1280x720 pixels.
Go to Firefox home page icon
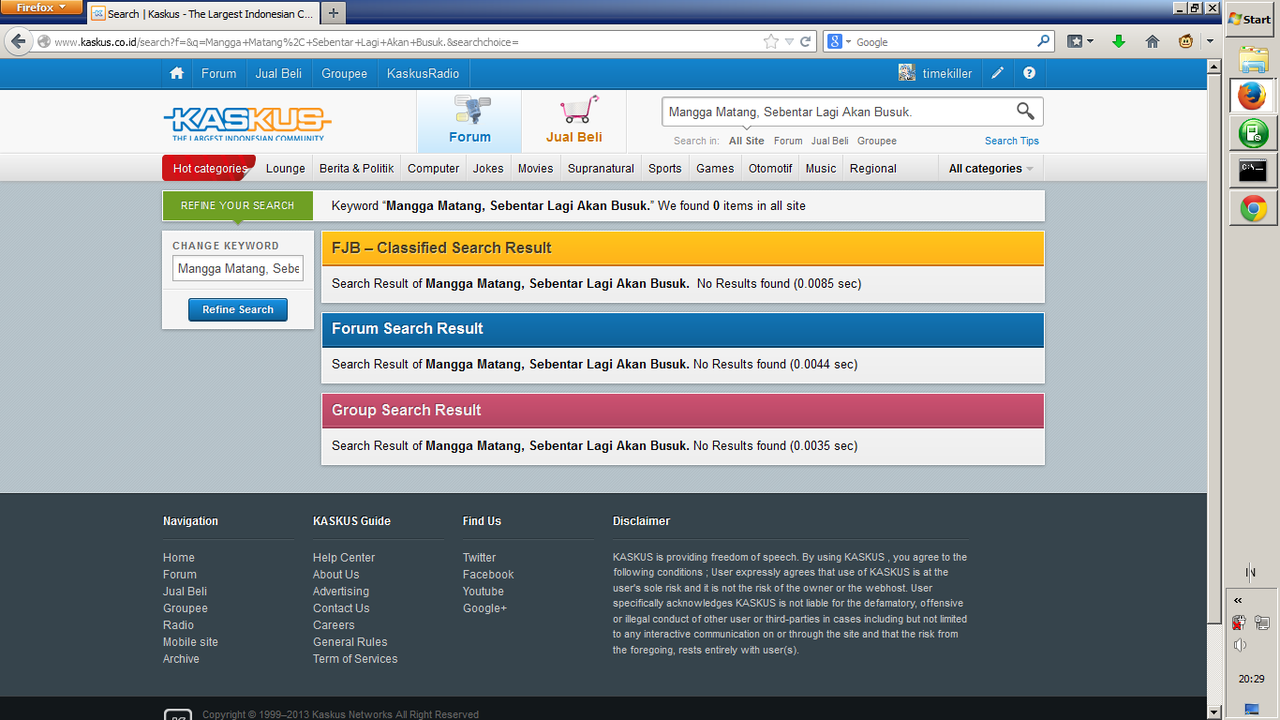tap(1152, 42)
